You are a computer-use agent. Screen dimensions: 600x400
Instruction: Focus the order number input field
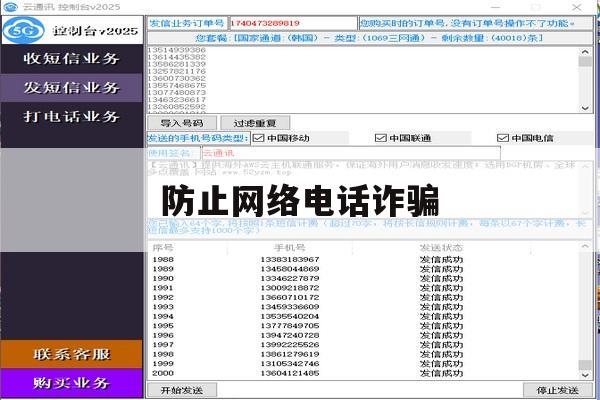(293, 23)
